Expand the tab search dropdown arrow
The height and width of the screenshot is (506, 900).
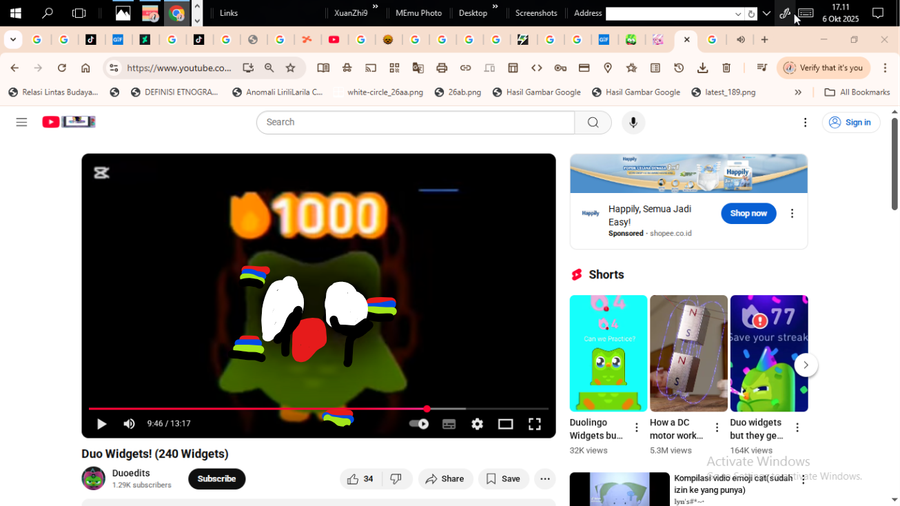(13, 40)
